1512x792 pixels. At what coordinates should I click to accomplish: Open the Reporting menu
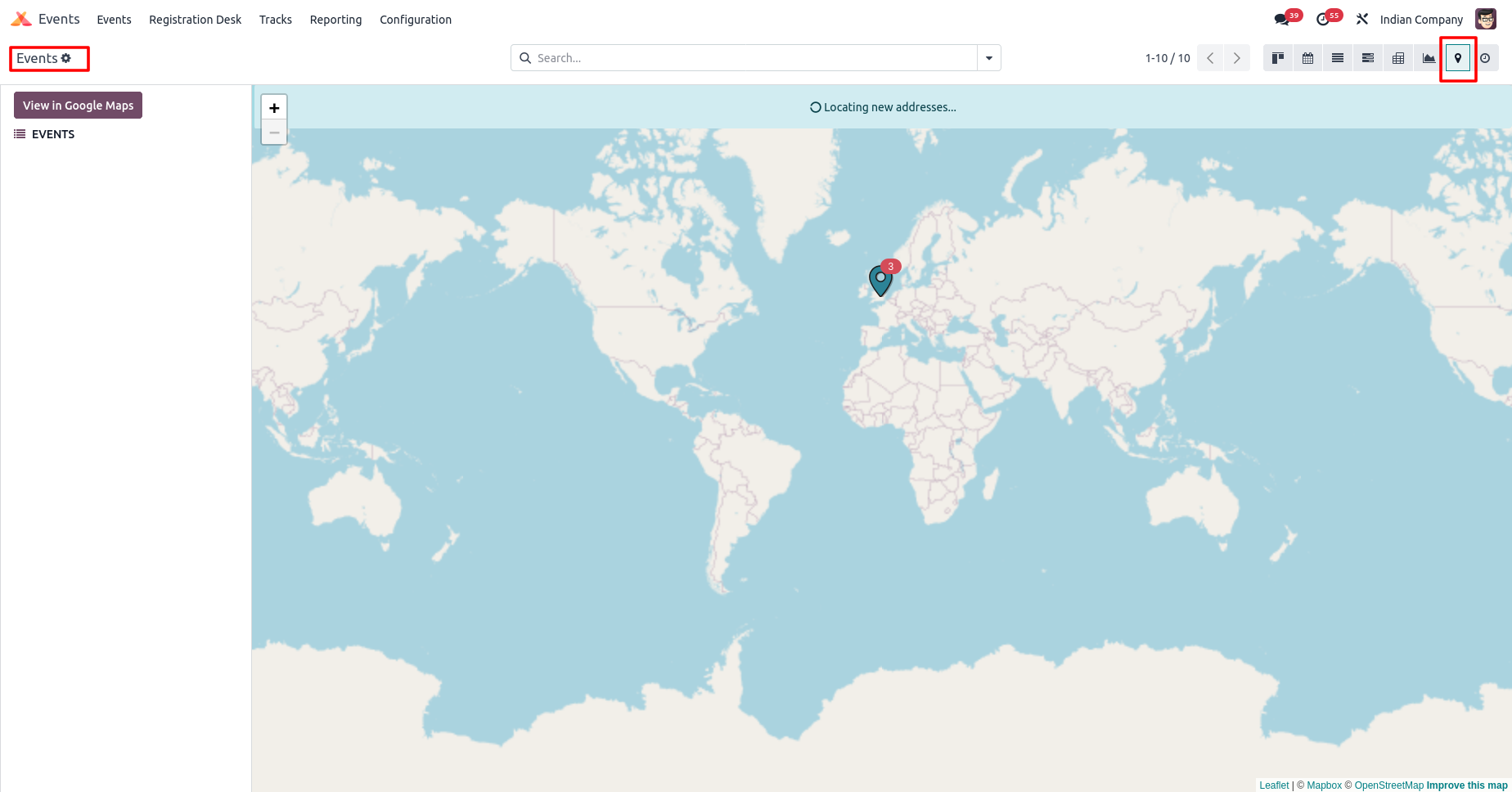[335, 20]
